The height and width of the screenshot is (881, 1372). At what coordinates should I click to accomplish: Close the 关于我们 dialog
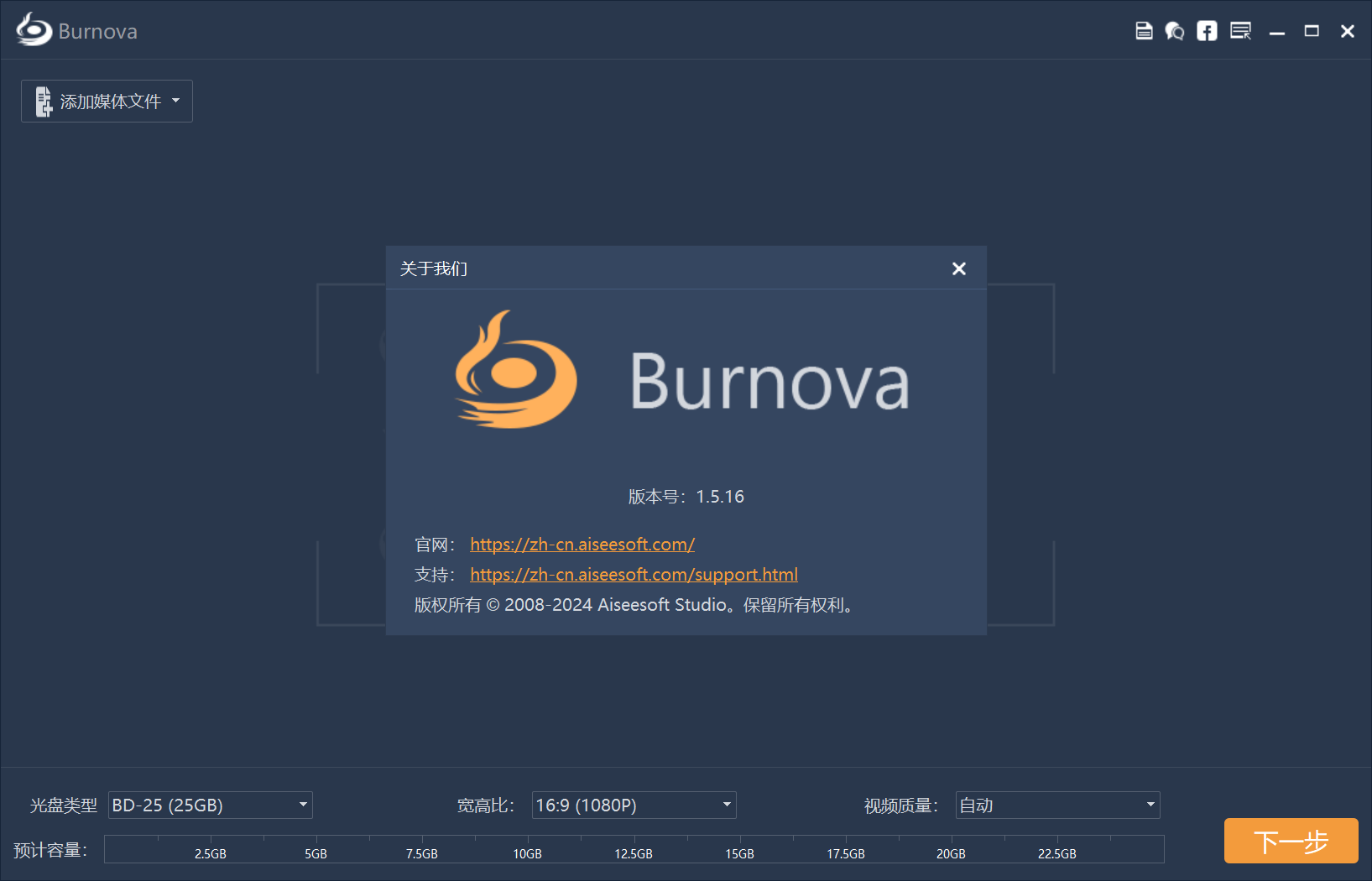(x=958, y=268)
